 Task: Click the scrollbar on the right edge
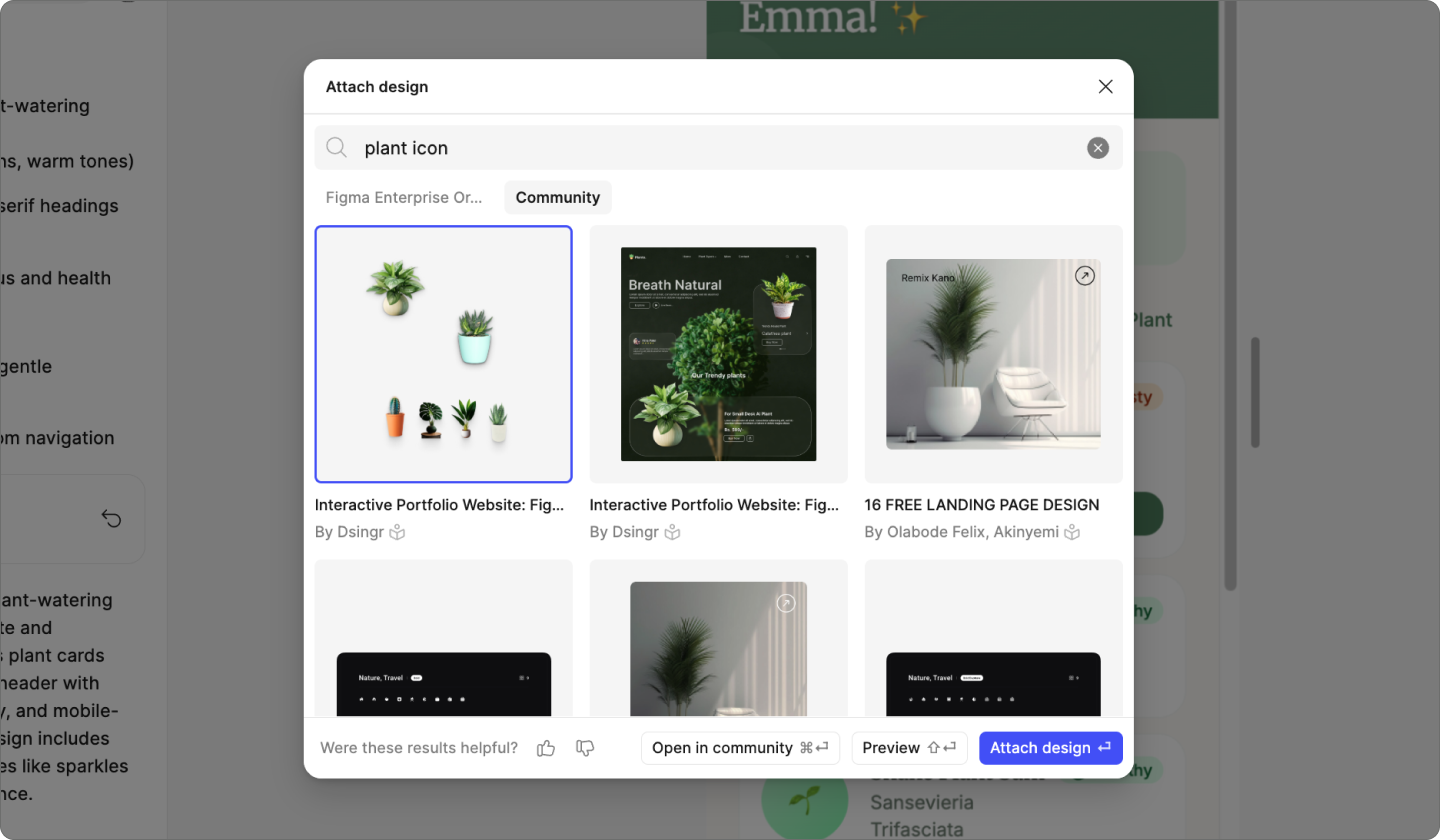point(1256,393)
